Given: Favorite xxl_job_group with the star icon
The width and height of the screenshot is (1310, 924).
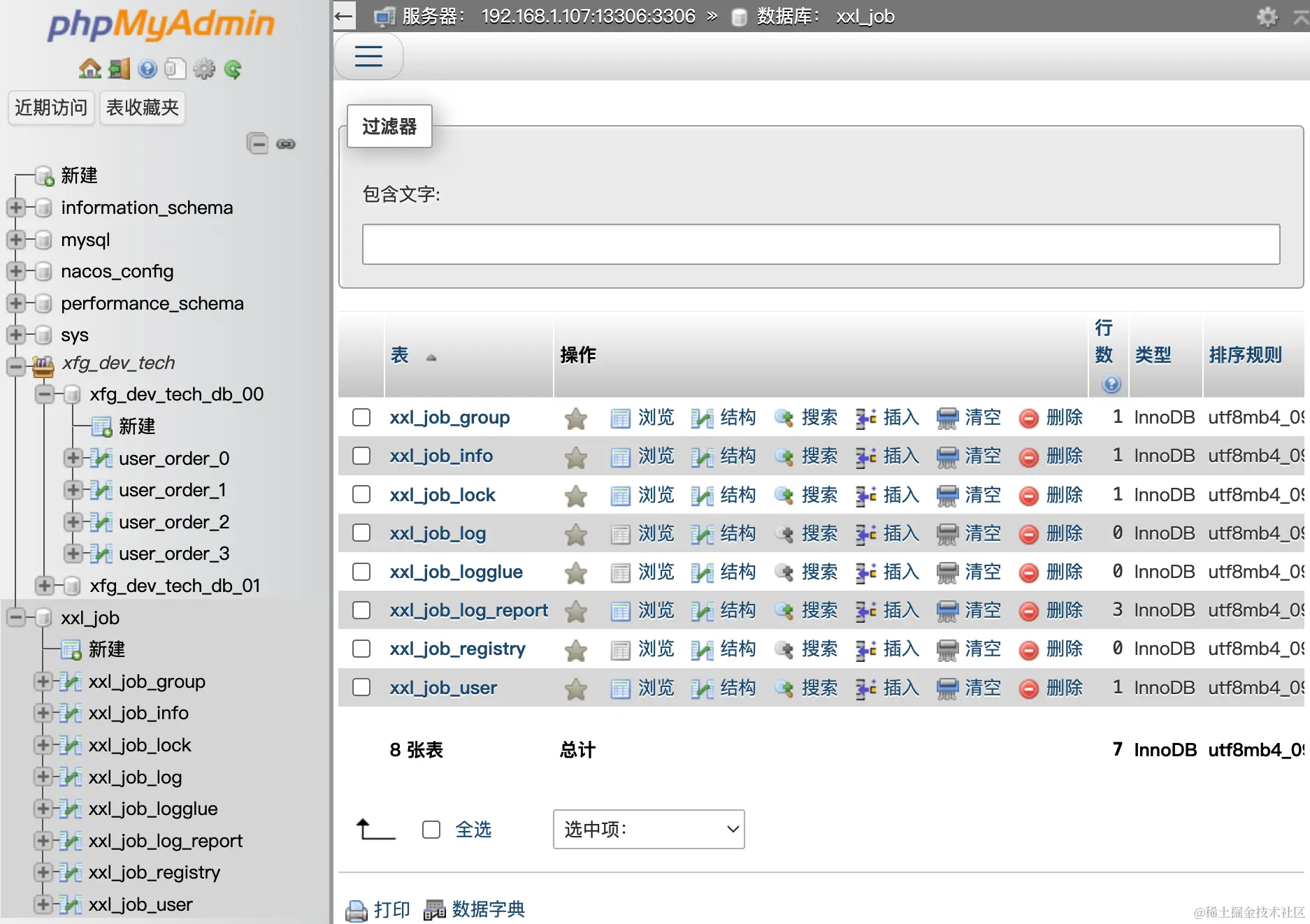Looking at the screenshot, I should point(575,419).
